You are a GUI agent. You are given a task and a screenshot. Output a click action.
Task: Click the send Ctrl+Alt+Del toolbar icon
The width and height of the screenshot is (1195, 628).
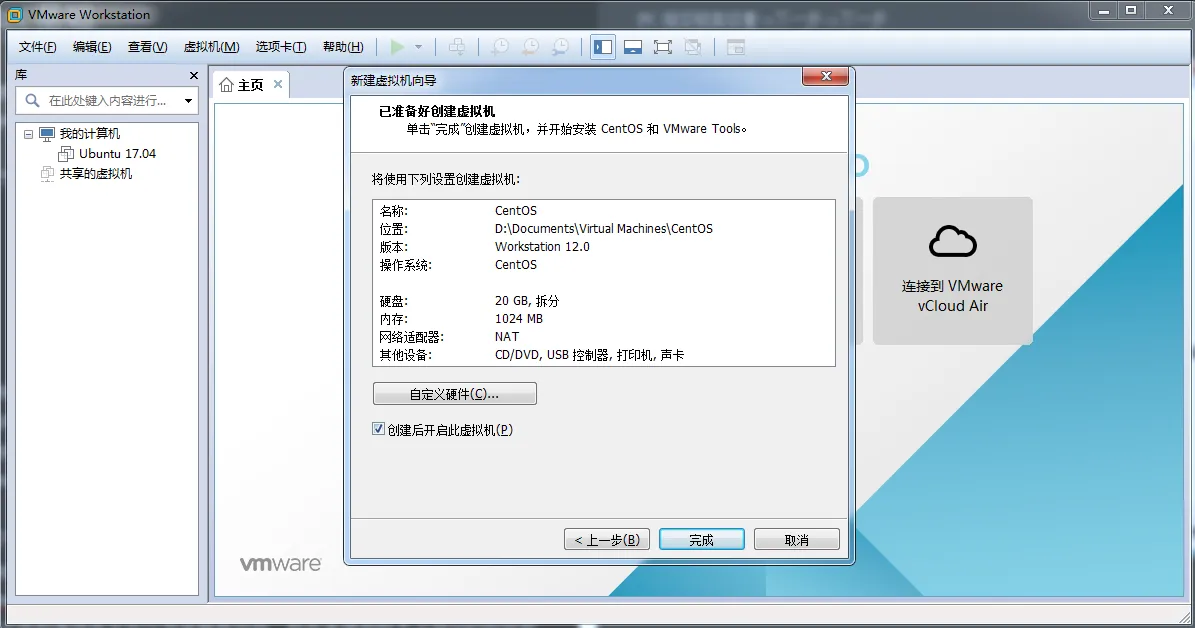point(457,47)
